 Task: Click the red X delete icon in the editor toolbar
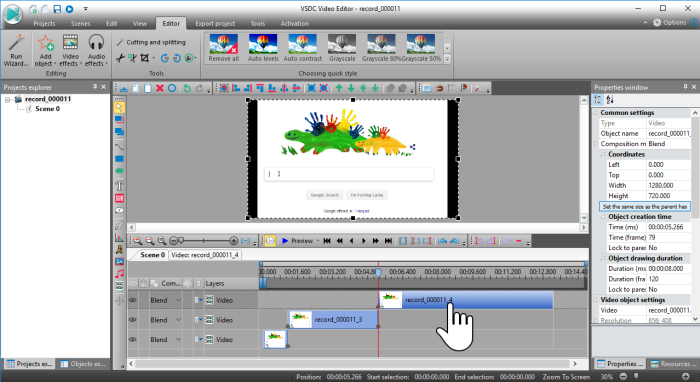(159, 88)
